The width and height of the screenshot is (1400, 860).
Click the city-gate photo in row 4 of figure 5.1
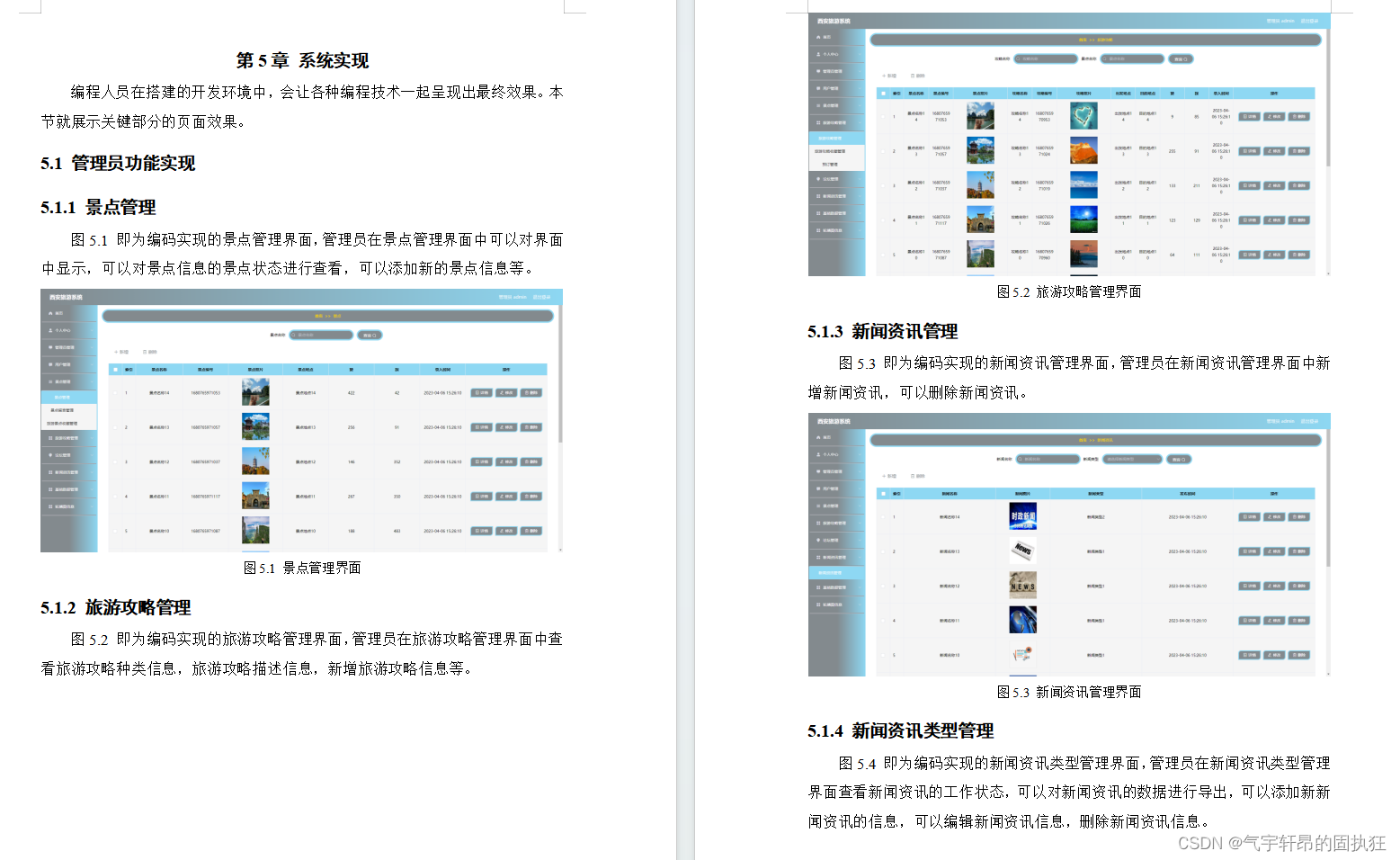(255, 496)
